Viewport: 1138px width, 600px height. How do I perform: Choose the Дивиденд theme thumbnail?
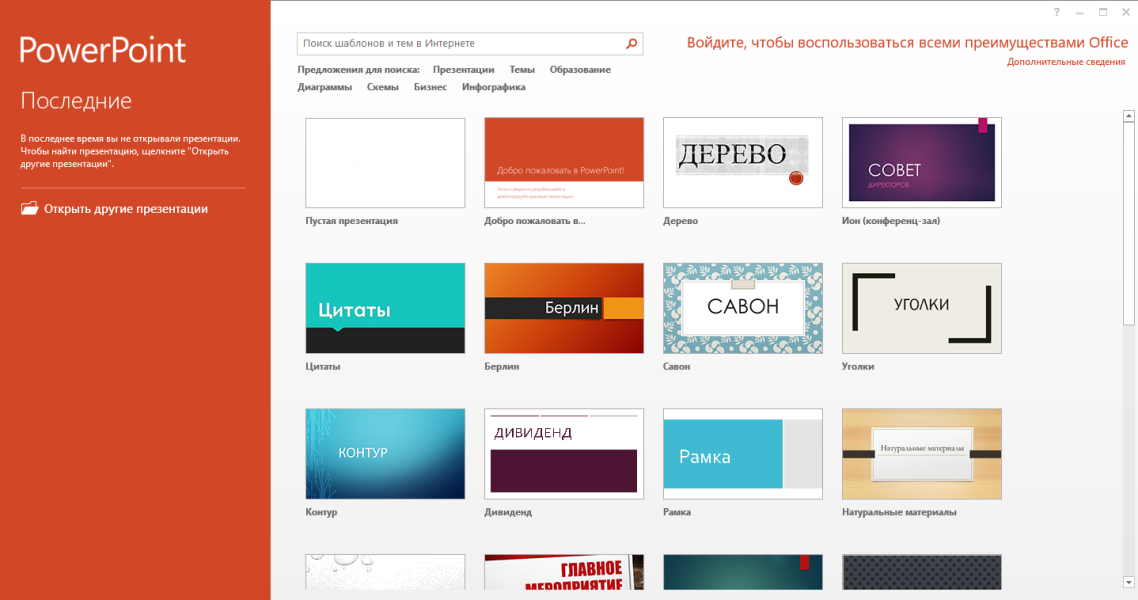(564, 453)
